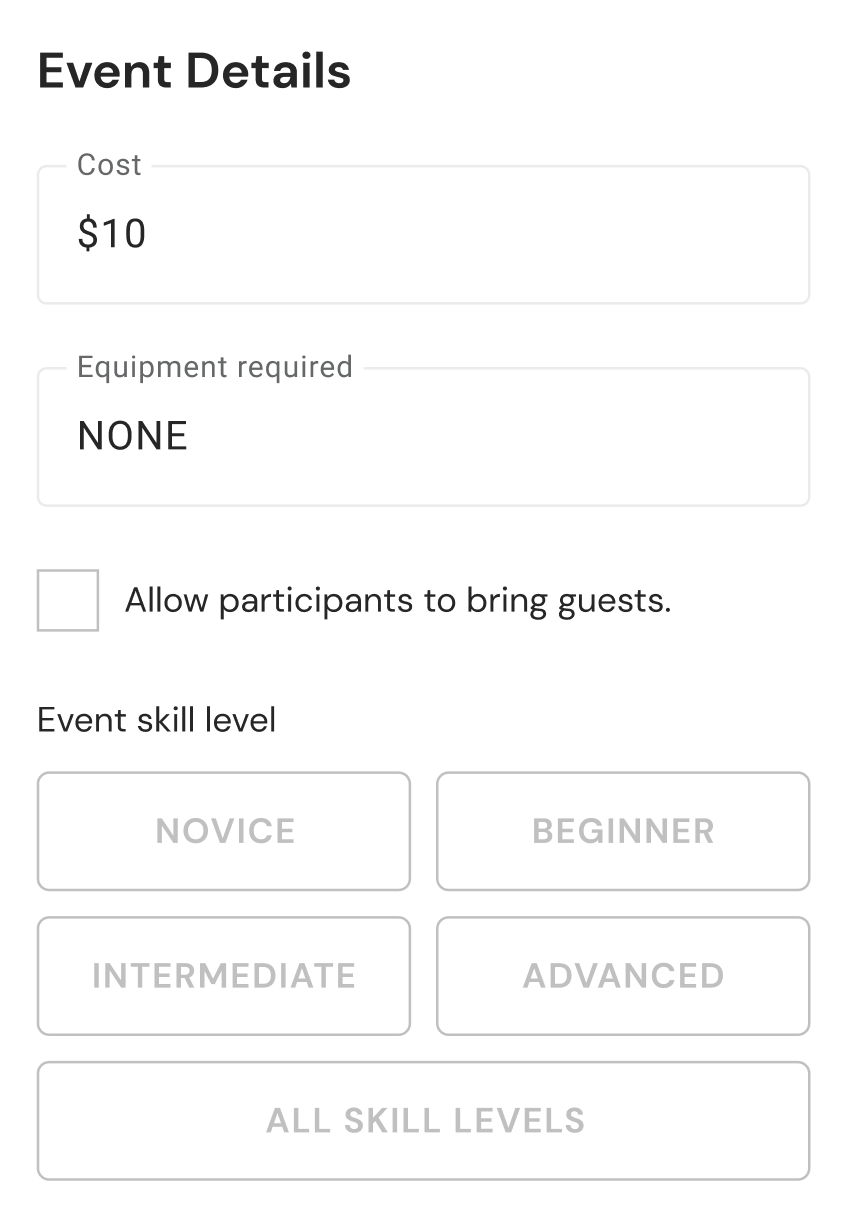This screenshot has height=1232, width=854.
Task: Focus the Equipment required input field
Action: 423,437
